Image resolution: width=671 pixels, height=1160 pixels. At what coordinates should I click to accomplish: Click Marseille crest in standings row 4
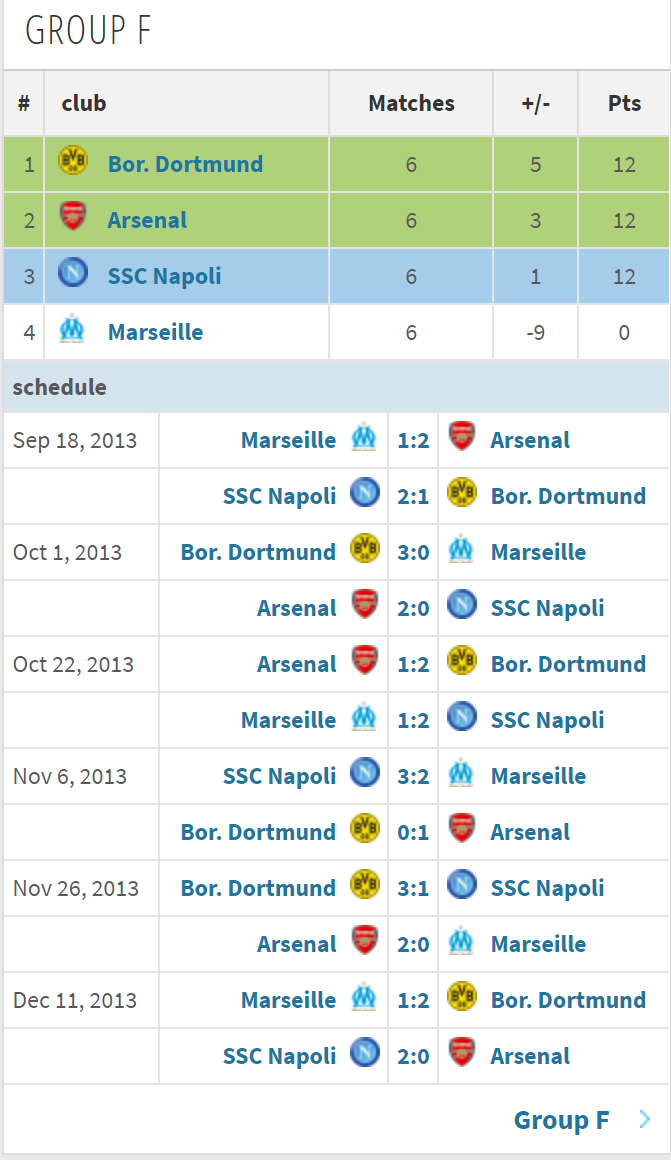[x=72, y=330]
